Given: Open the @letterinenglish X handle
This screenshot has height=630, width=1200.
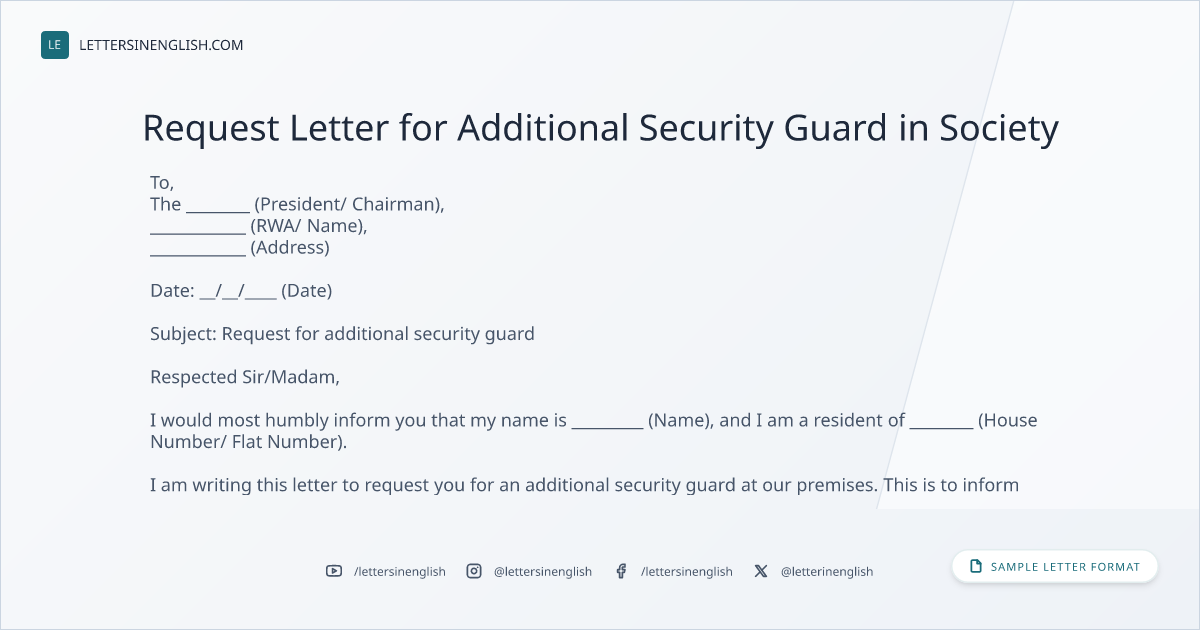Looking at the screenshot, I should point(827,571).
